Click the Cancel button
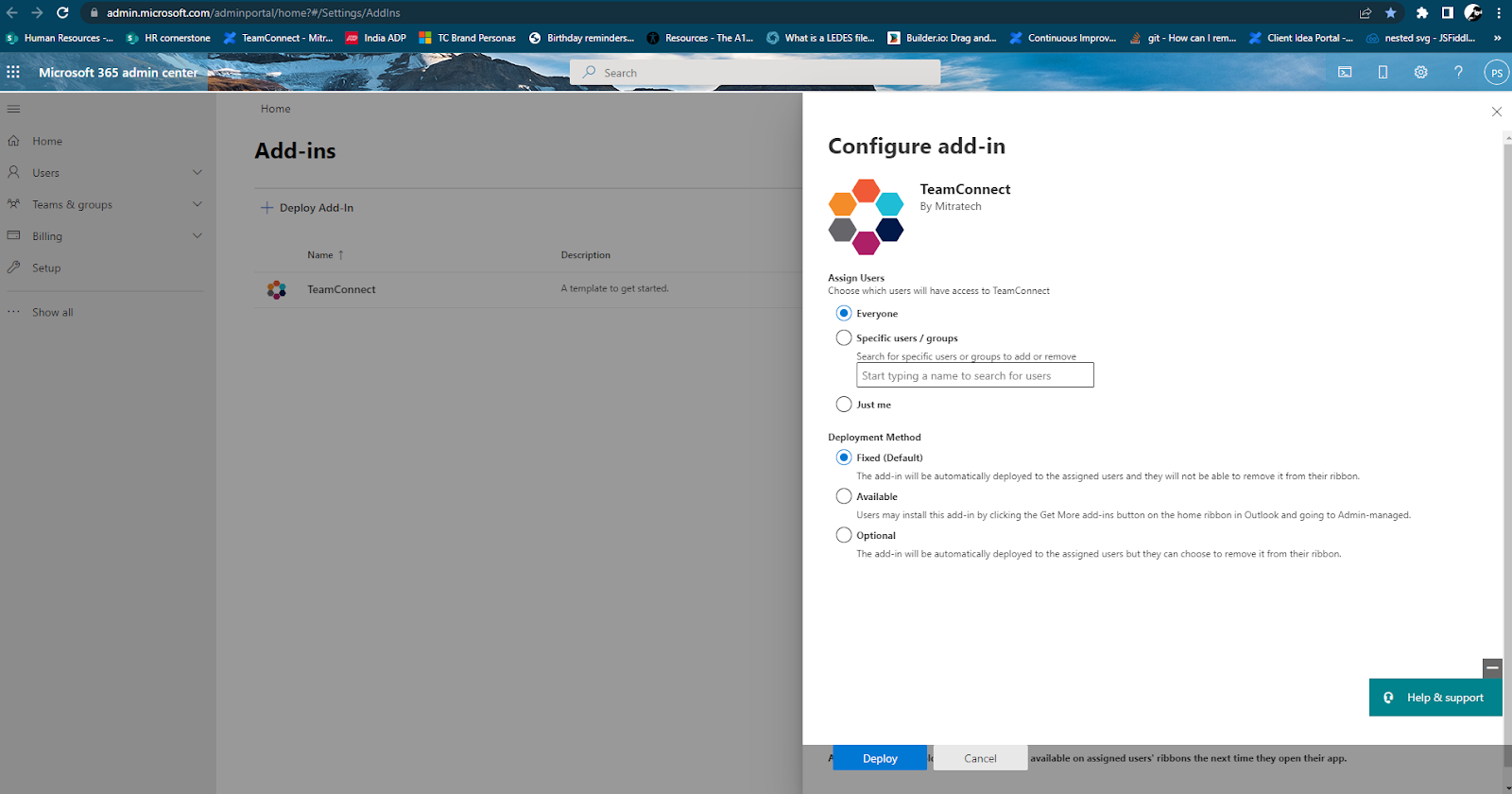The image size is (1512, 794). click(980, 758)
